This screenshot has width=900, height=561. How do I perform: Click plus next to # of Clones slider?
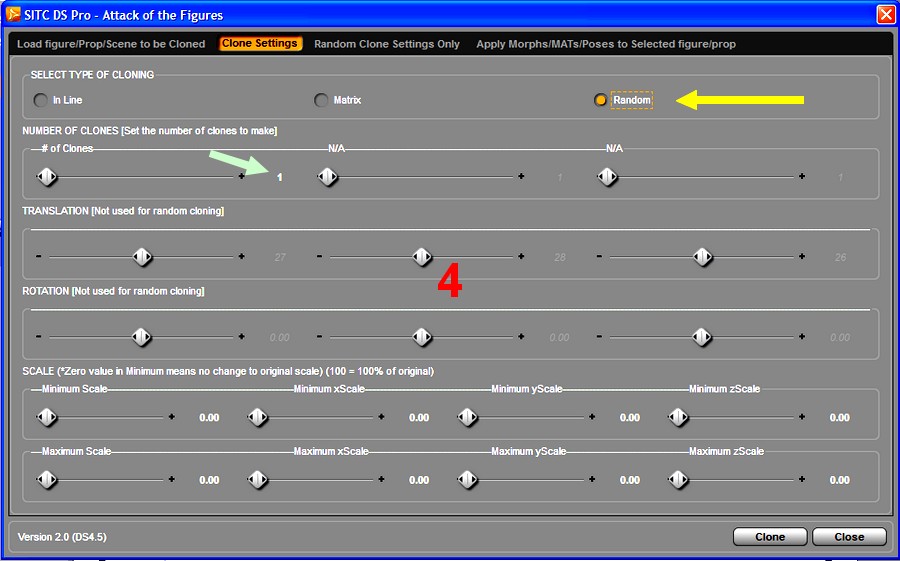(242, 176)
